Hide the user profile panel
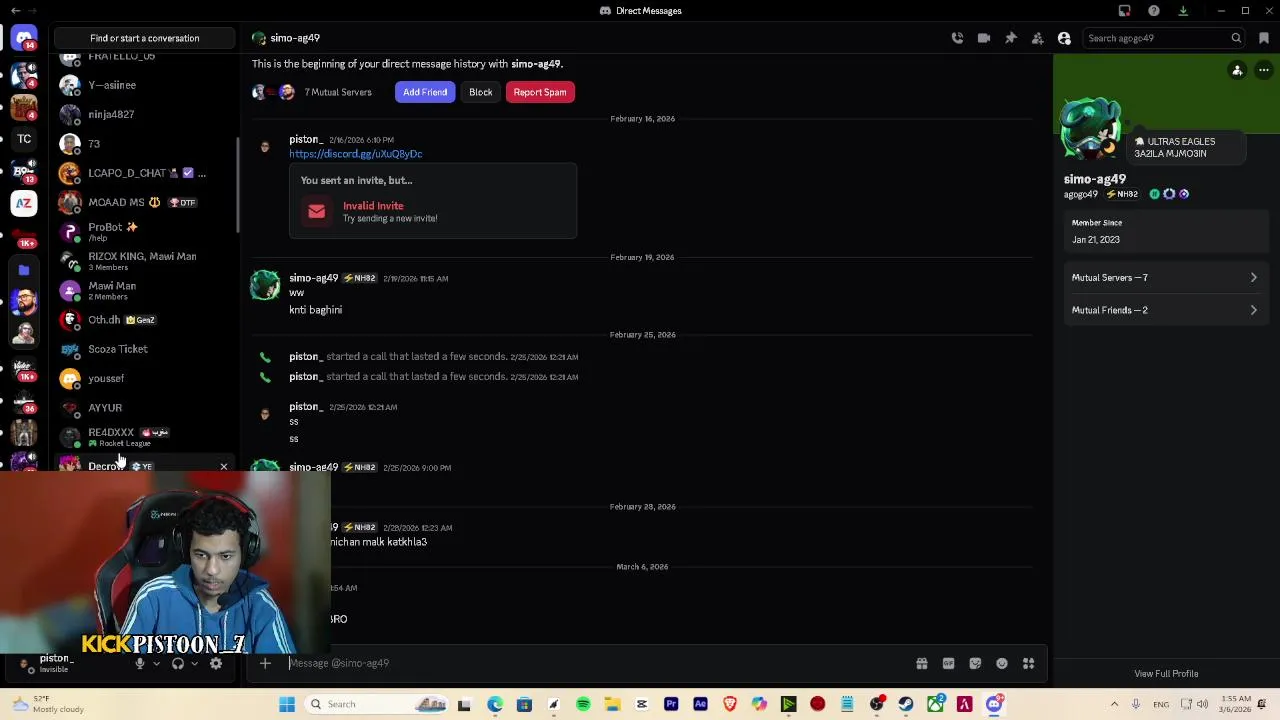Image resolution: width=1280 pixels, height=720 pixels. coord(1064,38)
